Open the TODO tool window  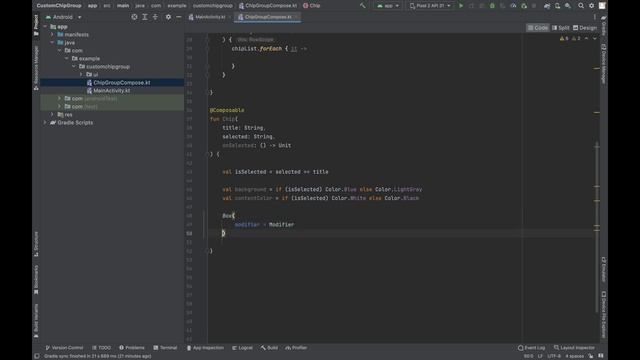101,348
